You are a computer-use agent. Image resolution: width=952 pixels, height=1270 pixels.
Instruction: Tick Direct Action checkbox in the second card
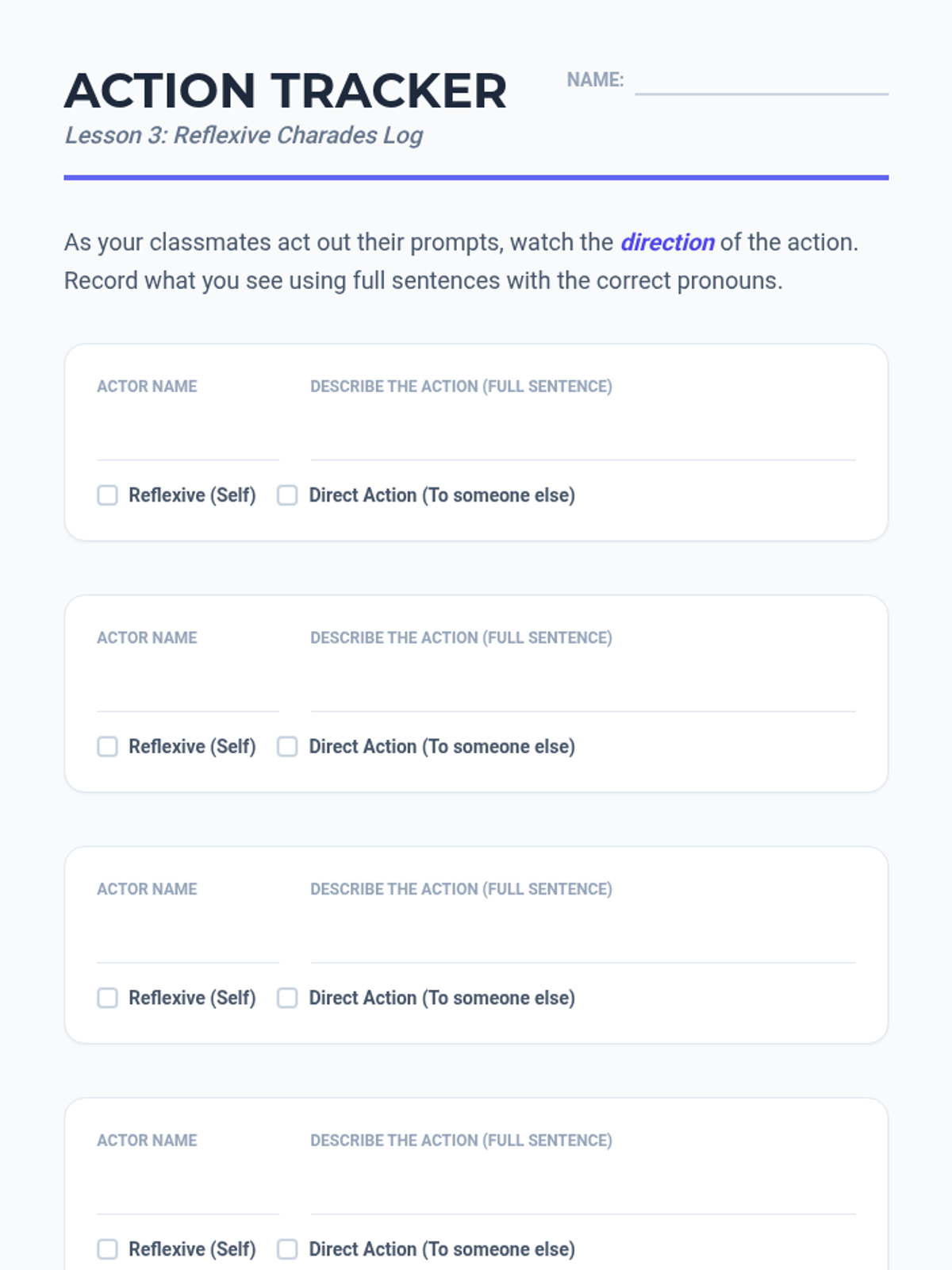tap(287, 747)
